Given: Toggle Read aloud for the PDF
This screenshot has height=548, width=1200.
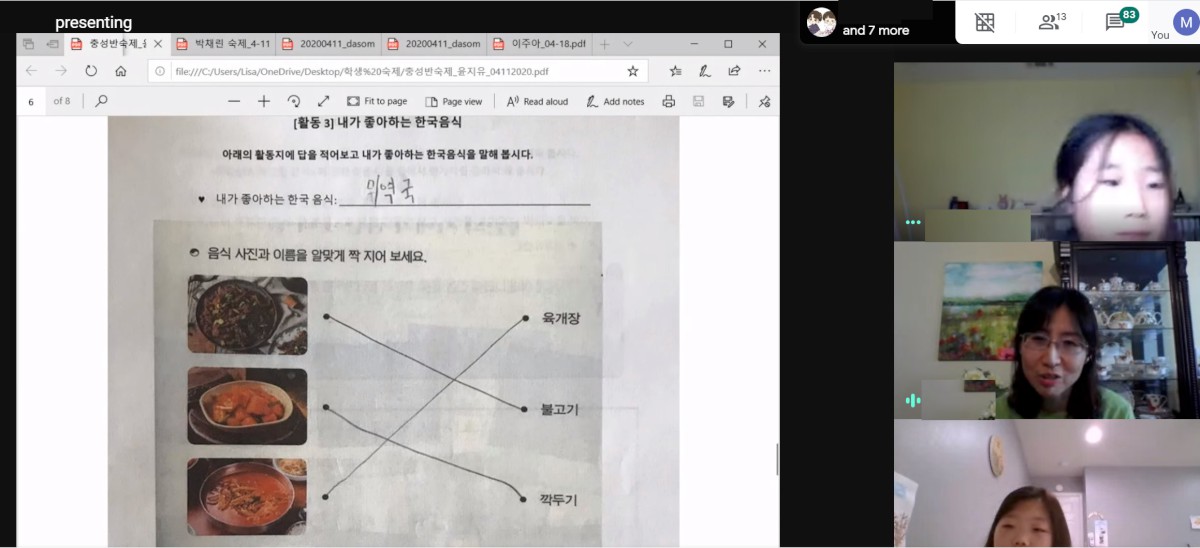Looking at the screenshot, I should click(x=537, y=101).
